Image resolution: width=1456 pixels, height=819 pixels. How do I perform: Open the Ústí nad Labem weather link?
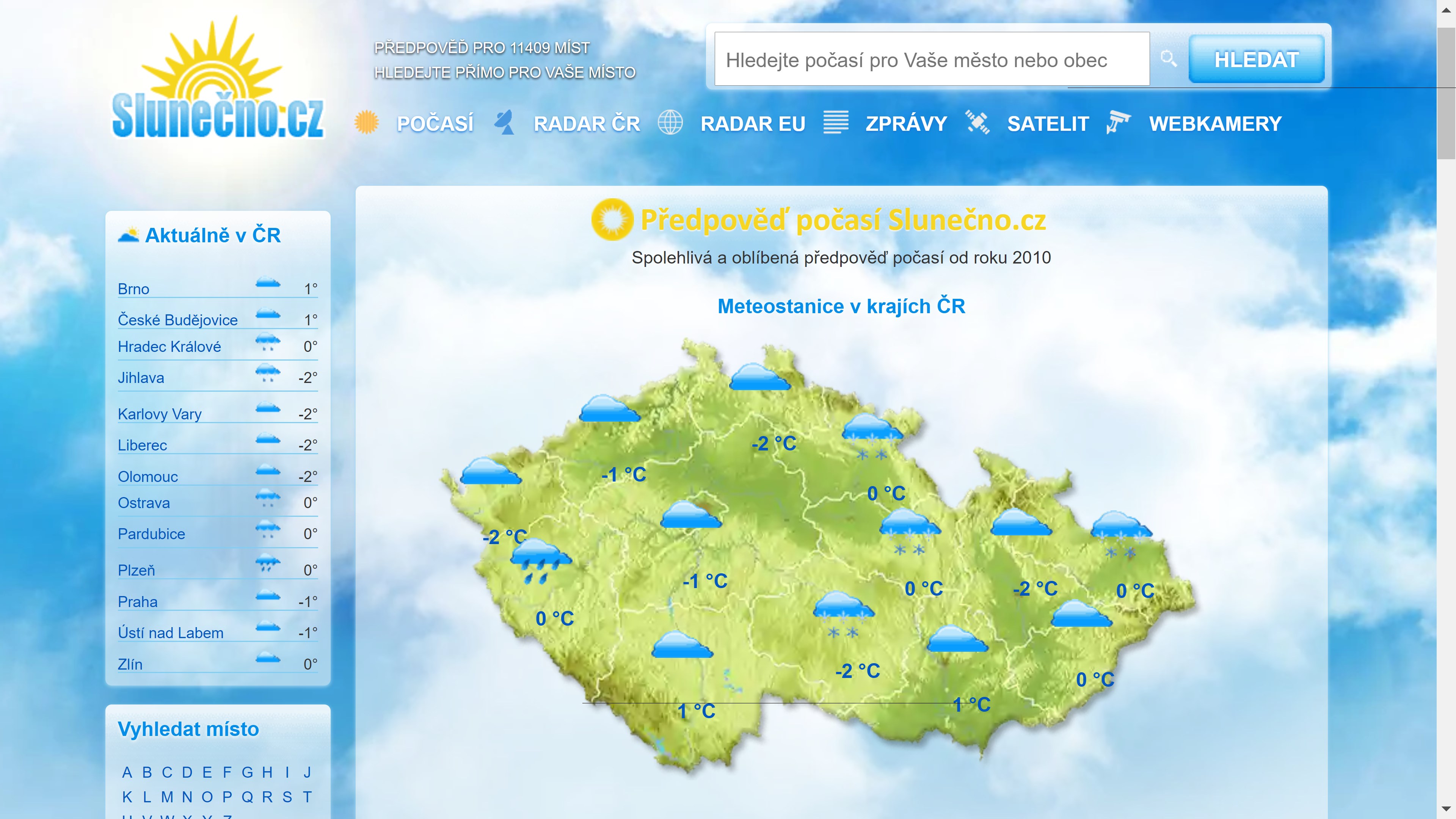point(170,632)
